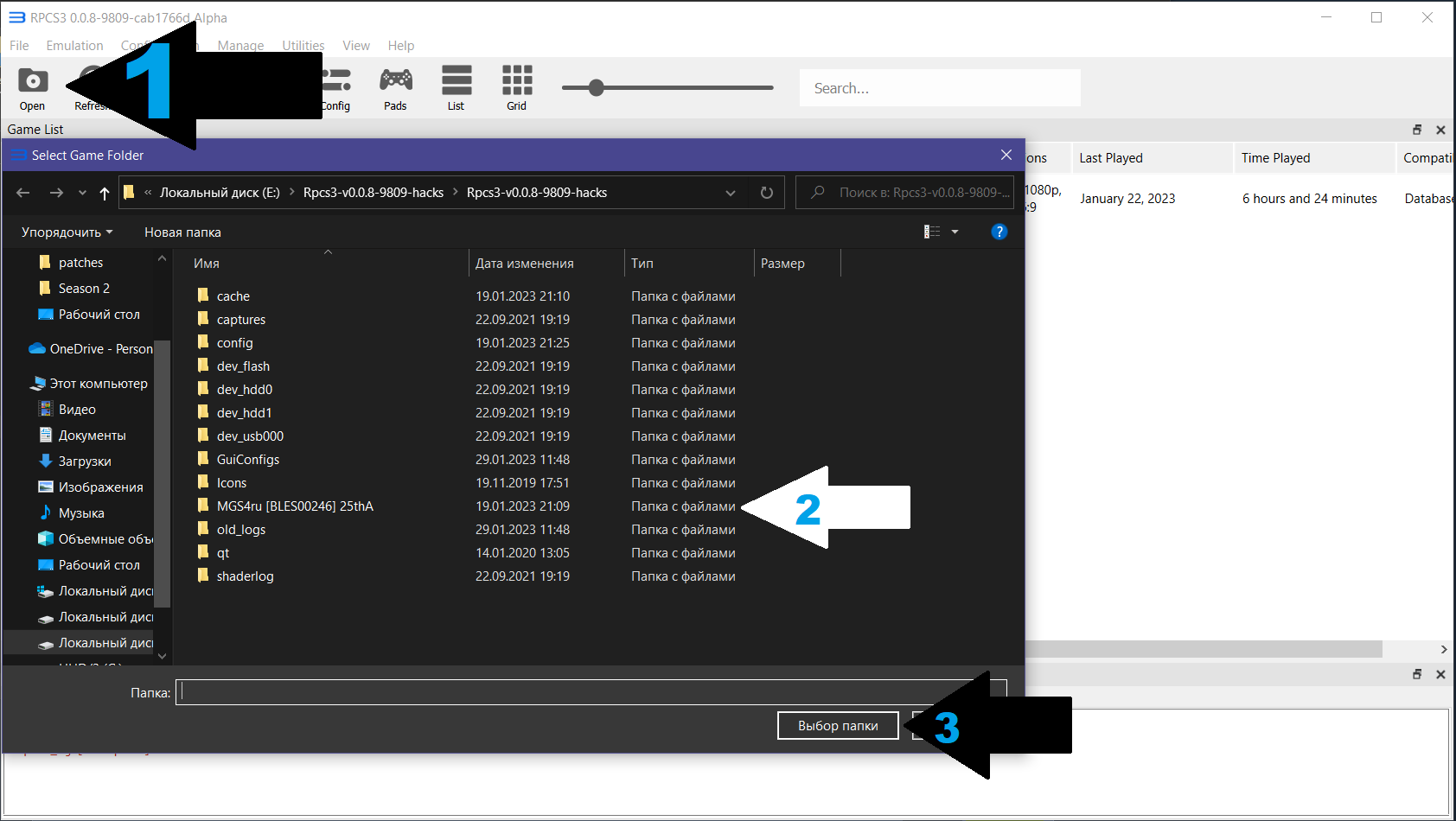This screenshot has width=1456, height=821.
Task: Open the patches folder in the sidebar
Action: pyautogui.click(x=80, y=263)
